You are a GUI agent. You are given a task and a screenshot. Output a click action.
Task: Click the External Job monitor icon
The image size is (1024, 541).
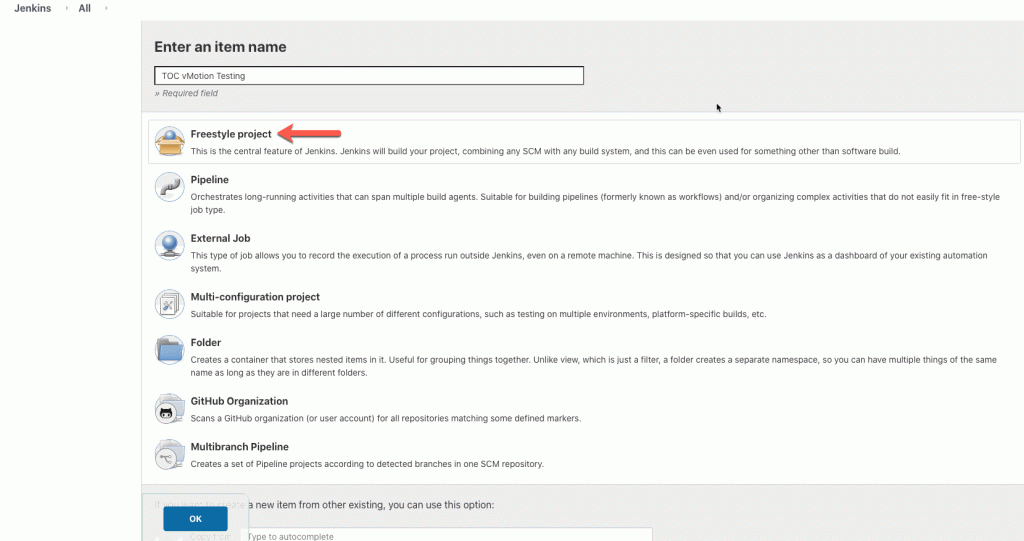[x=169, y=246]
